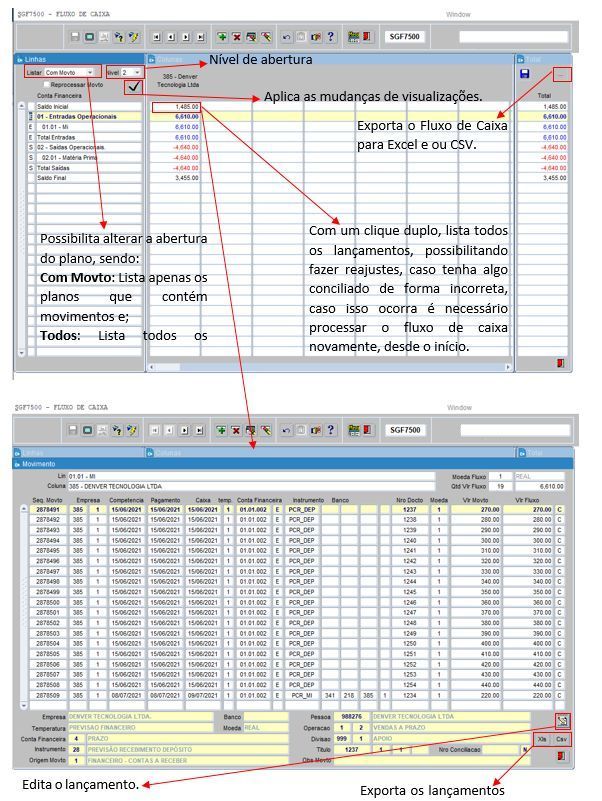
Task: Click the undo arrow icon in top toolbar
Action: (x=285, y=36)
